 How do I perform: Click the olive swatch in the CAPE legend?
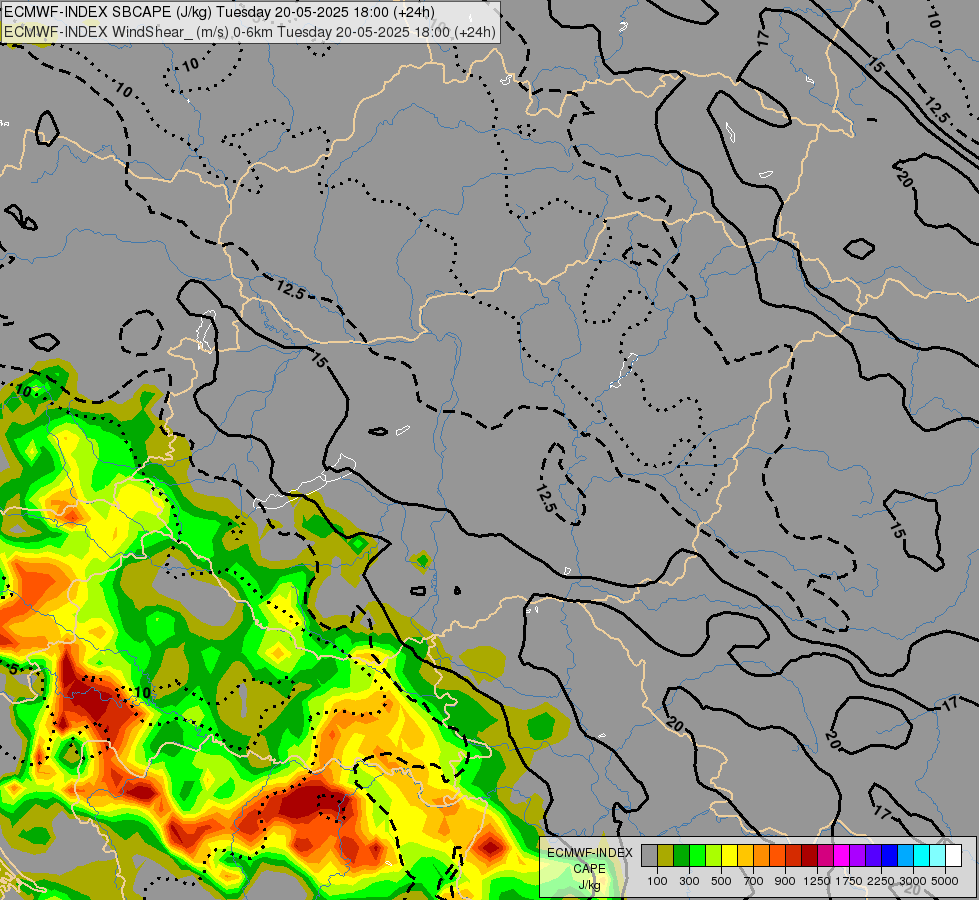(x=666, y=855)
